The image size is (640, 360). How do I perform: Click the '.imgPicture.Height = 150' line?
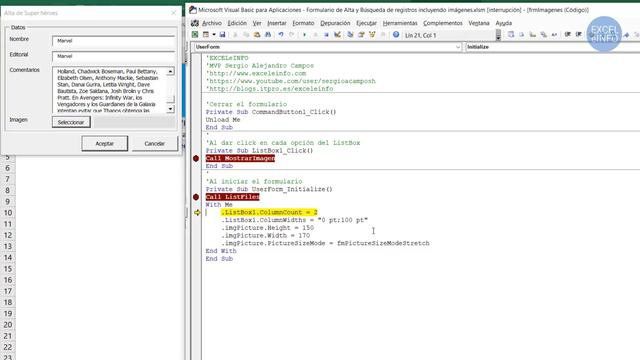click(267, 228)
